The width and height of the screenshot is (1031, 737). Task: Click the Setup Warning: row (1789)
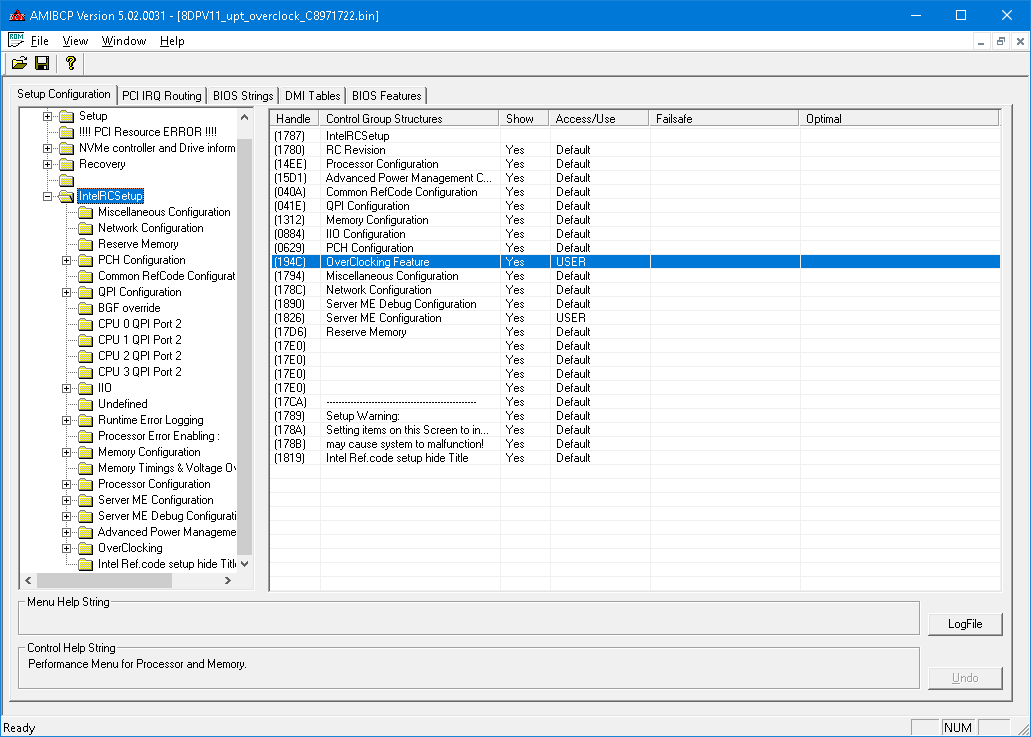coord(635,416)
